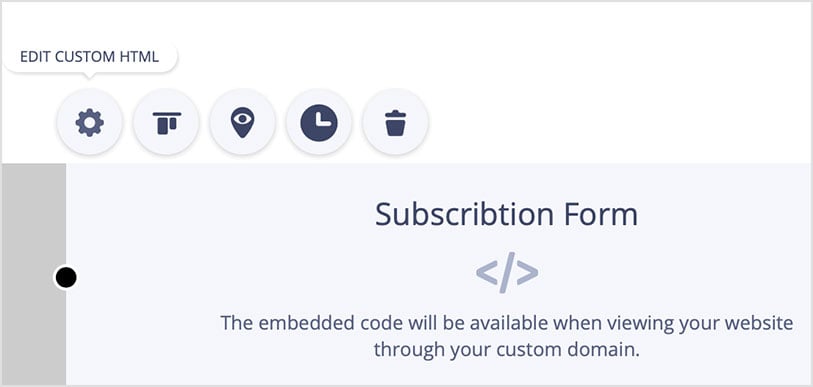Click the round button with the garbage bin
Screen dimensions: 813x387
tap(395, 122)
